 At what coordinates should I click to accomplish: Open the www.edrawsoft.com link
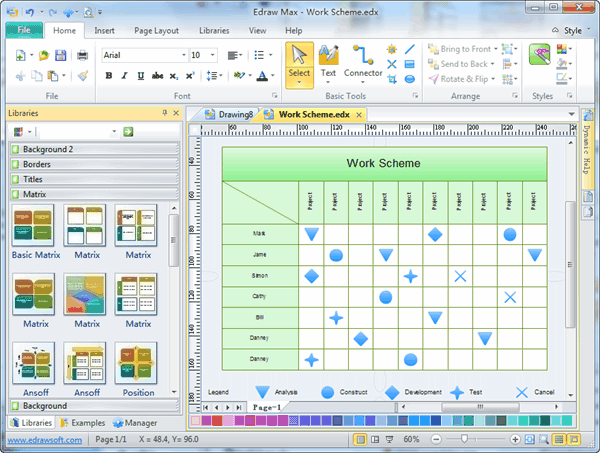[x=44, y=440]
